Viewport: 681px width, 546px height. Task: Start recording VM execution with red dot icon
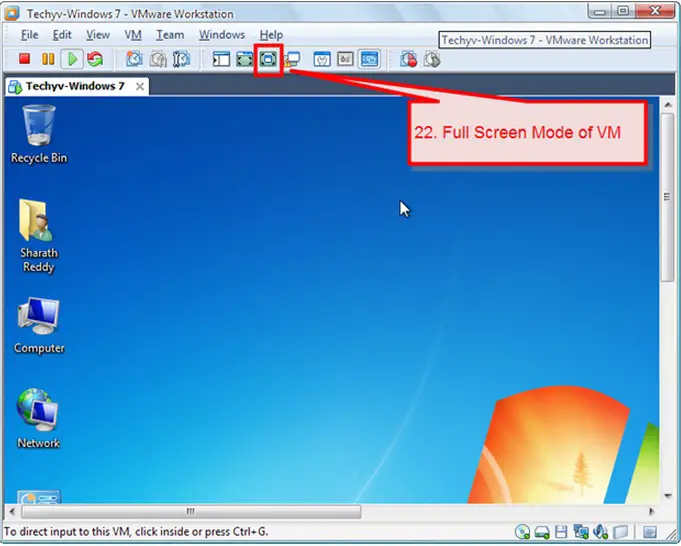tap(409, 59)
